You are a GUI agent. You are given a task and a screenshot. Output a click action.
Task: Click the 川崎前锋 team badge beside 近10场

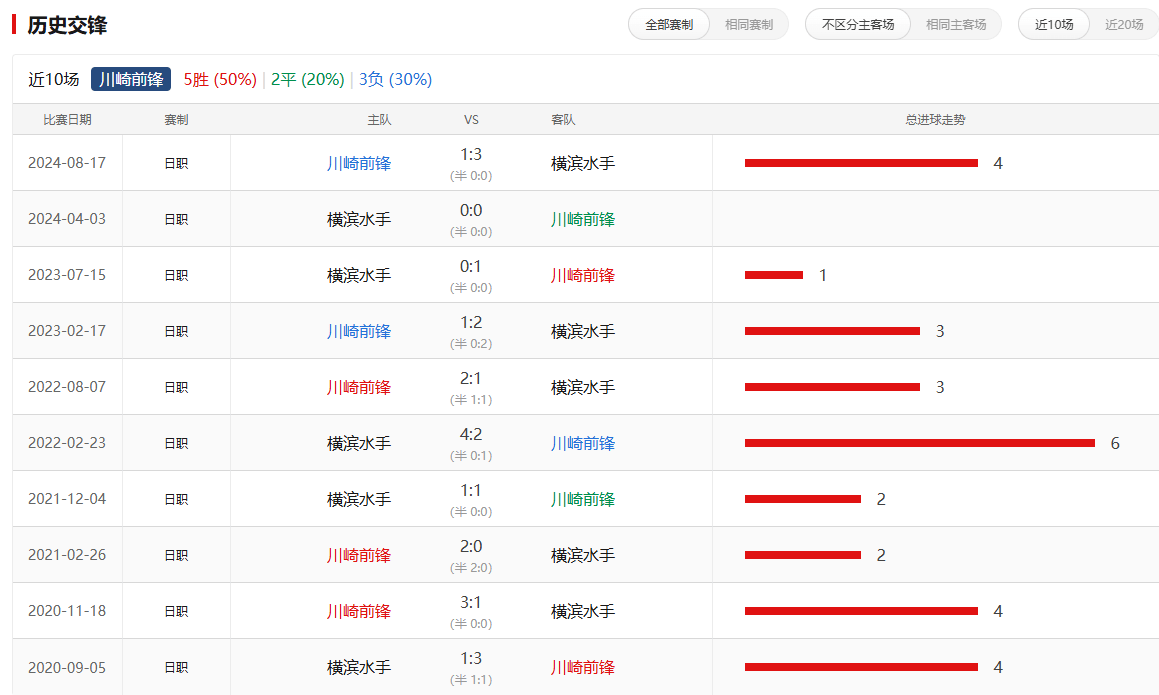click(131, 79)
